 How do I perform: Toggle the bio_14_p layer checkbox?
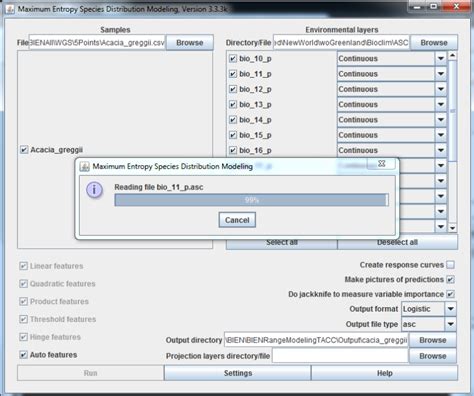(x=233, y=120)
